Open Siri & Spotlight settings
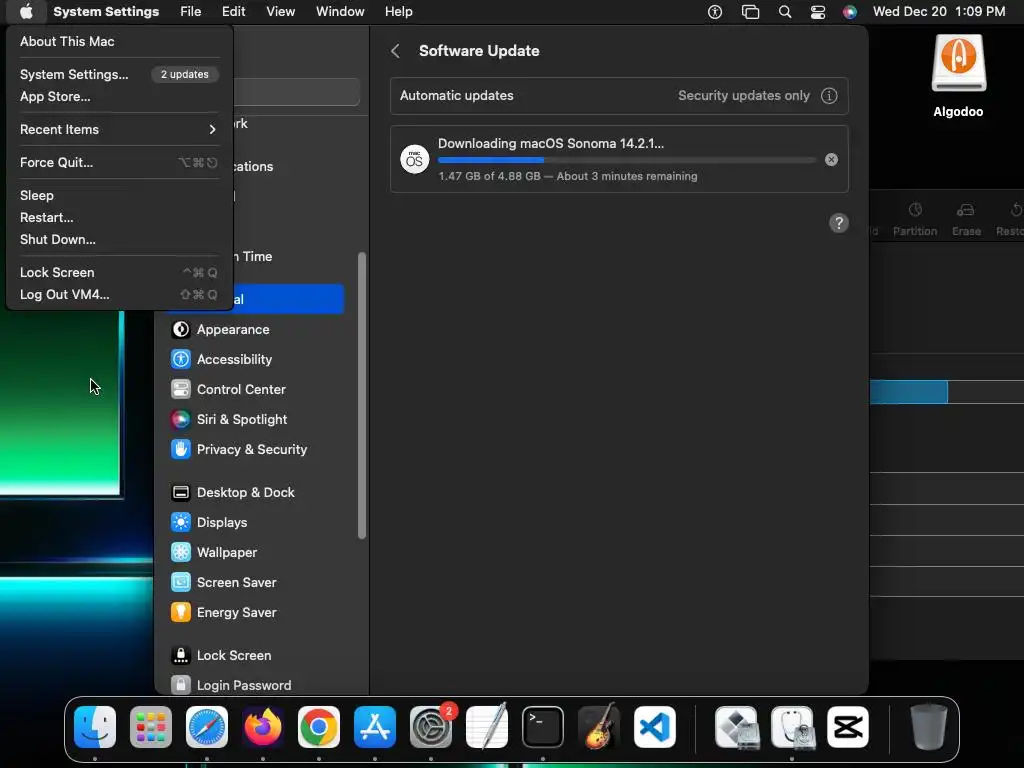Image resolution: width=1024 pixels, height=768 pixels. coord(255,420)
